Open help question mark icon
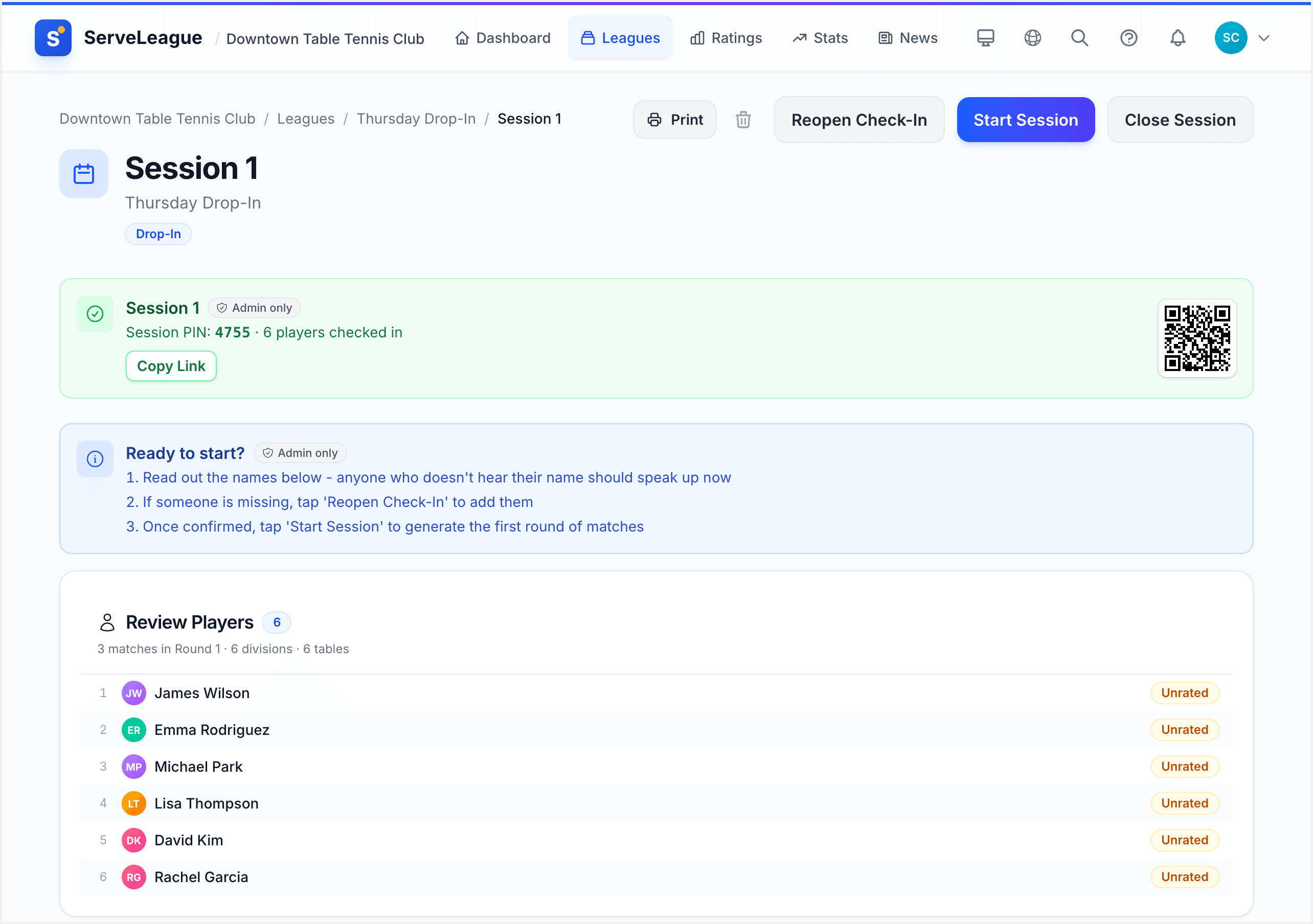 pos(1128,38)
